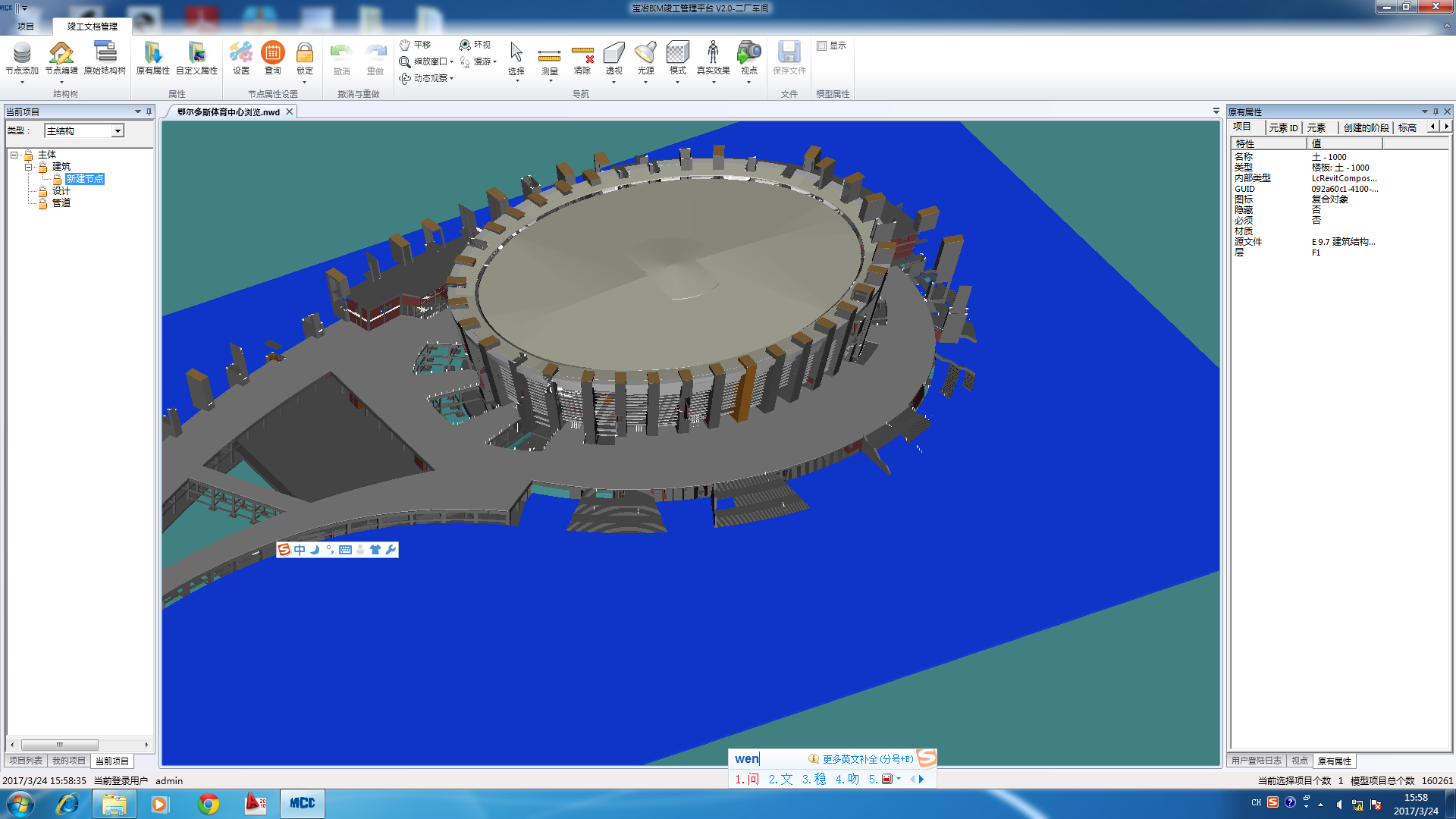This screenshot has height=819, width=1456.
Task: Click the 设置 settings icon
Action: click(241, 52)
